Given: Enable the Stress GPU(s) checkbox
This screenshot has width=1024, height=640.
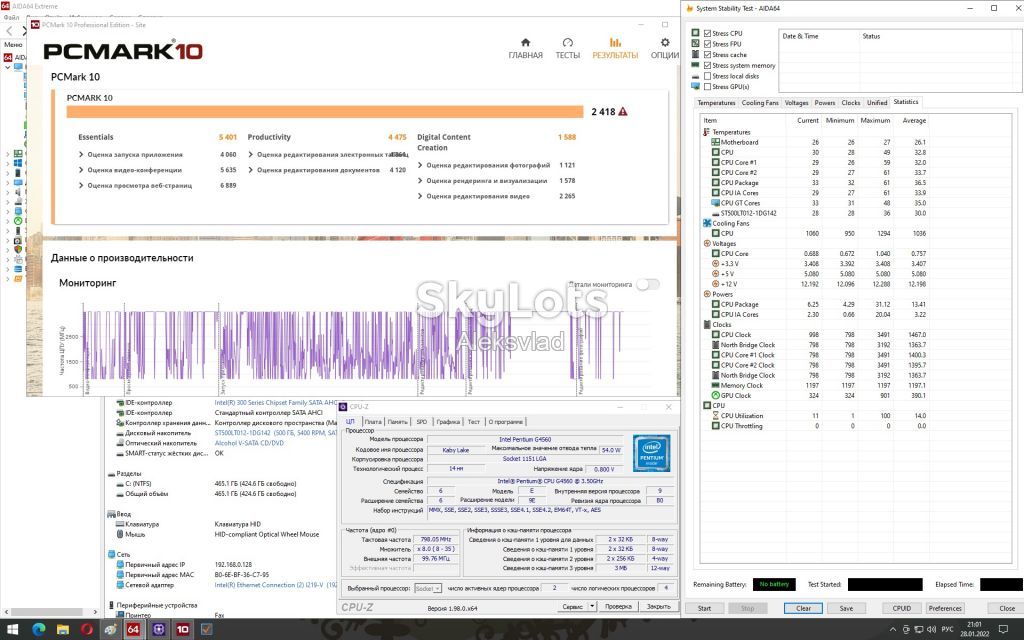Looking at the screenshot, I should [x=707, y=86].
